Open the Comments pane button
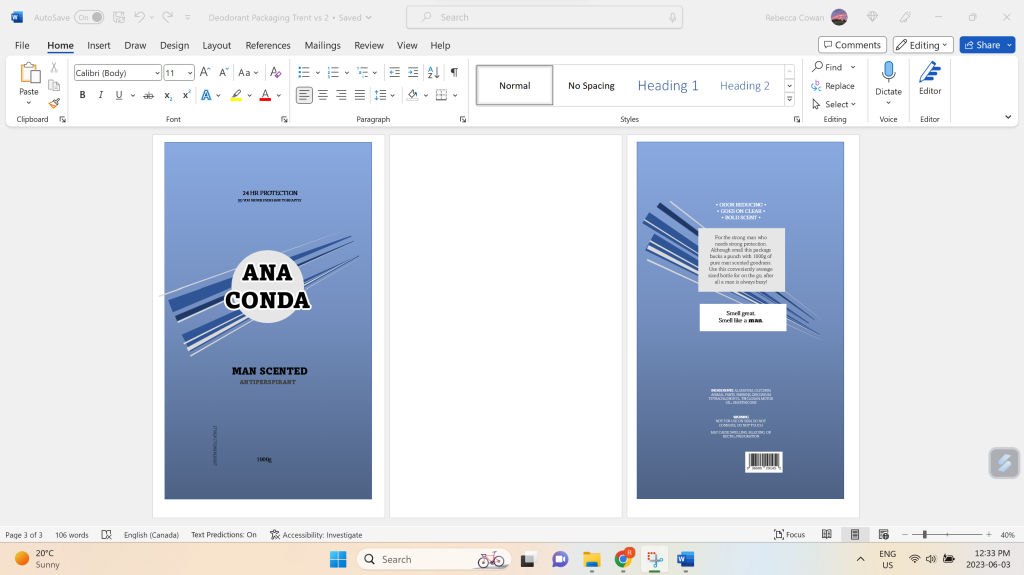The image size is (1024, 575). click(x=852, y=45)
